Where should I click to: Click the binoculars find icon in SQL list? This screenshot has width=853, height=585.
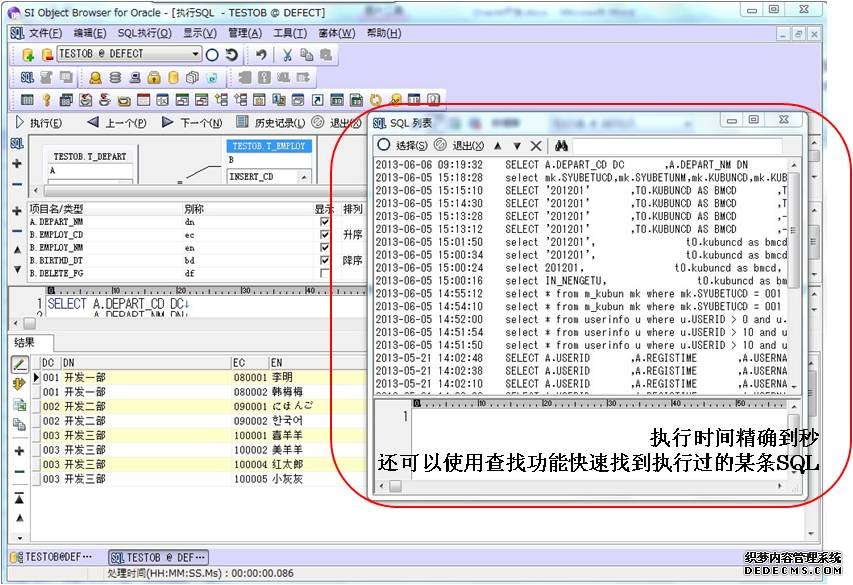tap(562, 146)
